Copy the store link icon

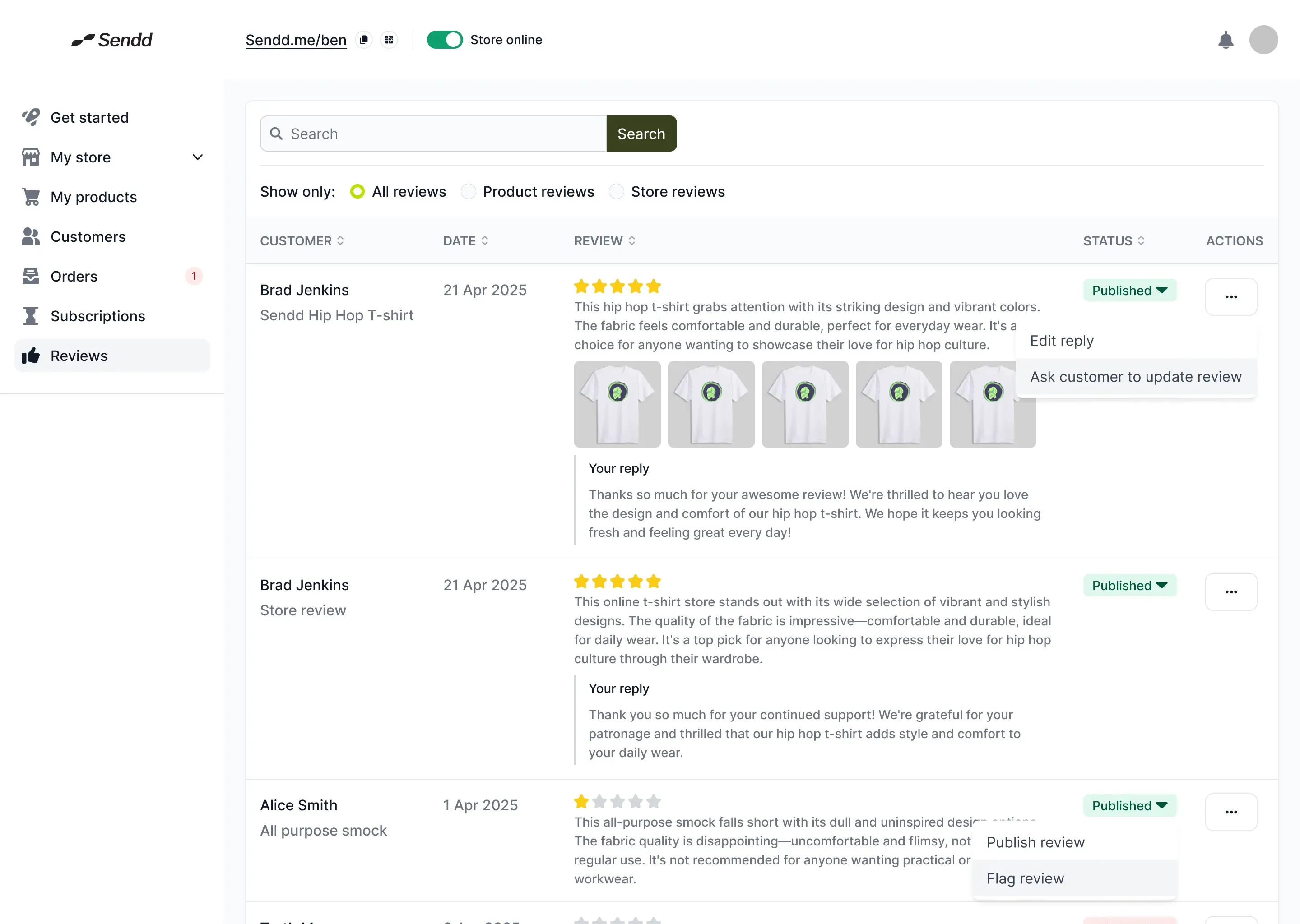(364, 40)
